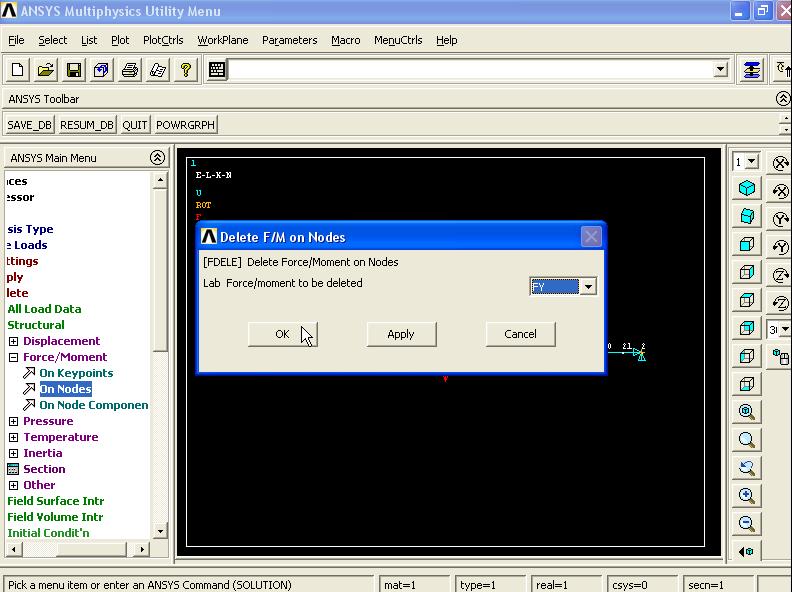Toggle the Dynamic Model Mode icon
The height and width of the screenshot is (592, 792).
pos(780,357)
